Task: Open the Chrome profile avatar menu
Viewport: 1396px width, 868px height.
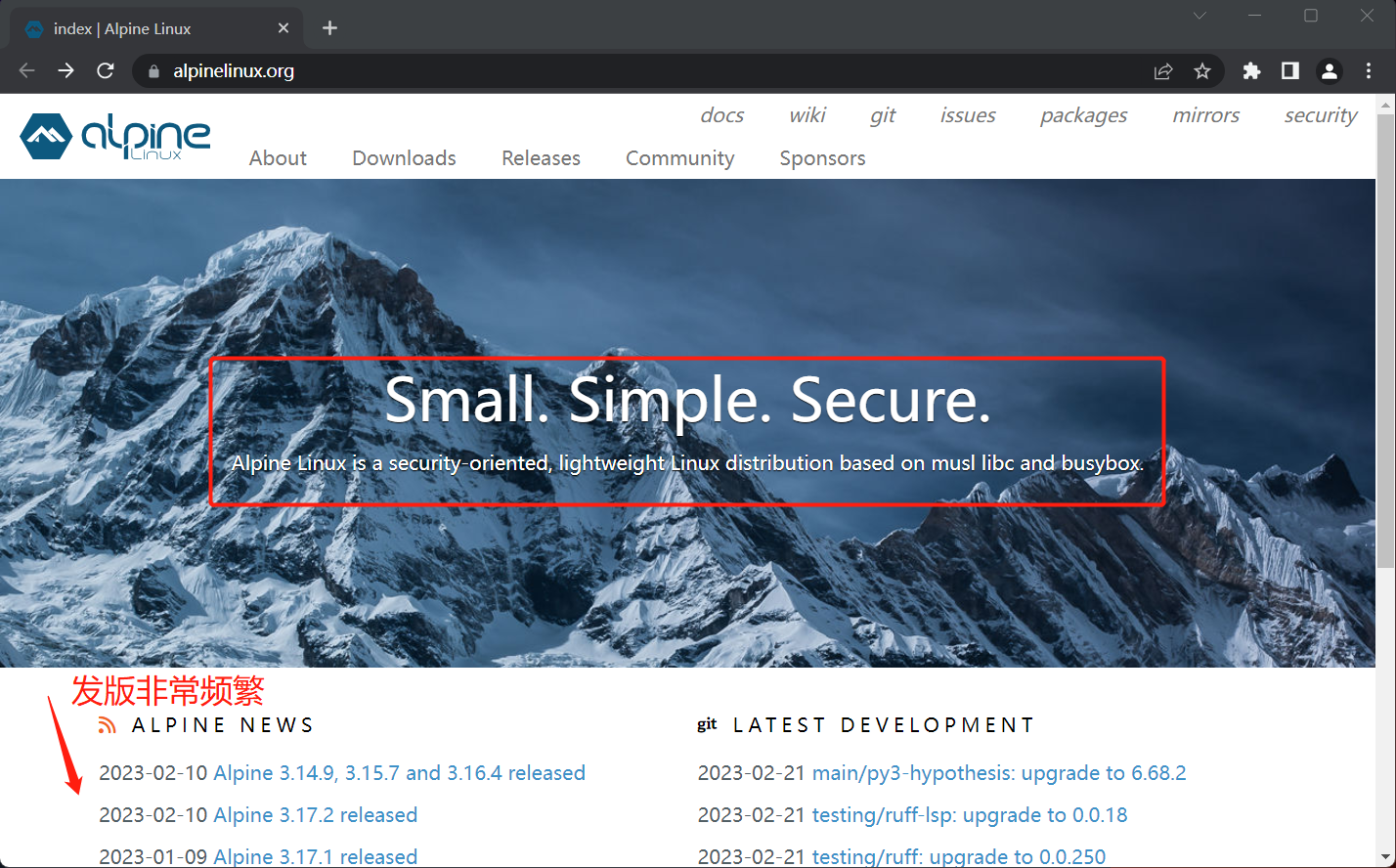Action: [x=1330, y=70]
